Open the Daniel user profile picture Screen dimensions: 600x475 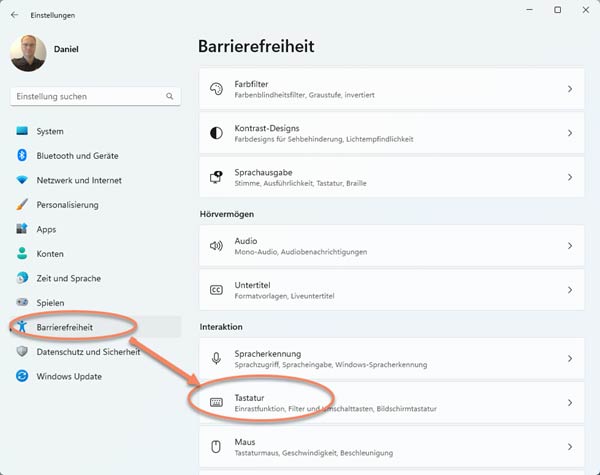pyautogui.click(x=28, y=53)
